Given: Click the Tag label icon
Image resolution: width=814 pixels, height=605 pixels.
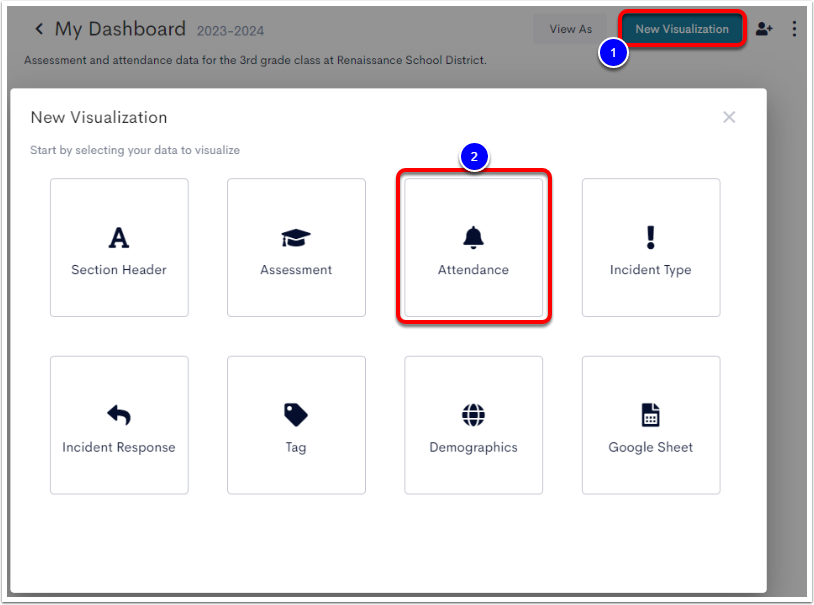Looking at the screenshot, I should 296,415.
